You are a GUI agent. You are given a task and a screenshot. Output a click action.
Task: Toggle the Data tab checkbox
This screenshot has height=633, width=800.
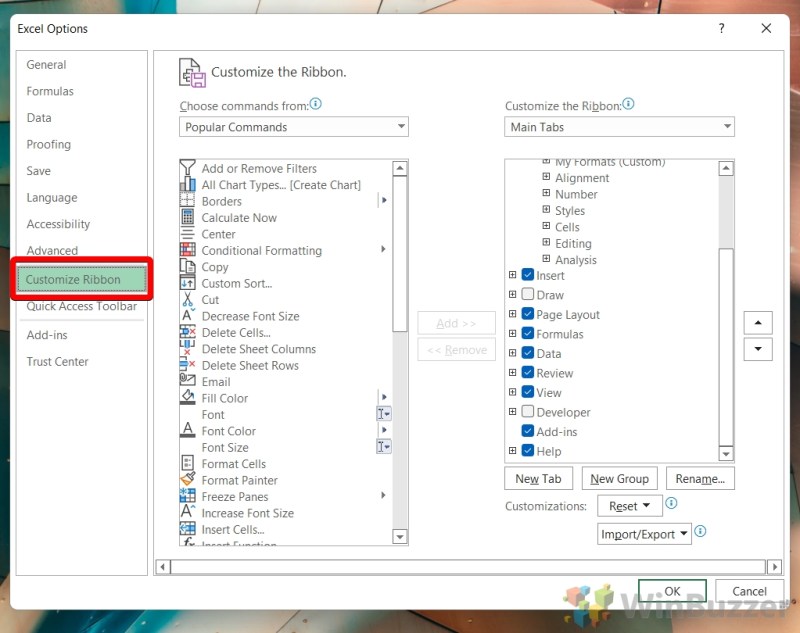click(528, 352)
